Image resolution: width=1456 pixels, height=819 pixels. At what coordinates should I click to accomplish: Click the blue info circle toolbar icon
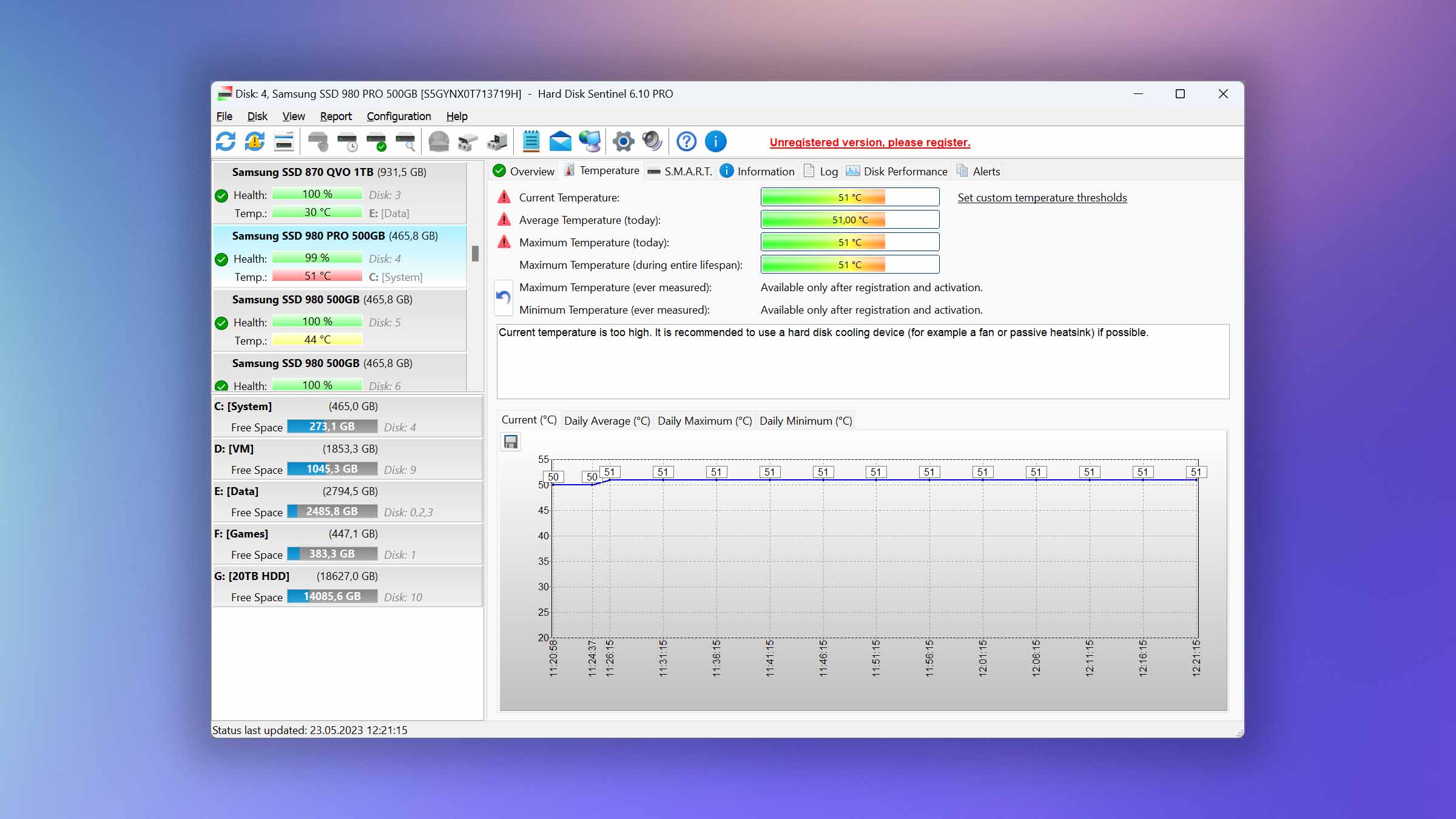click(x=716, y=142)
